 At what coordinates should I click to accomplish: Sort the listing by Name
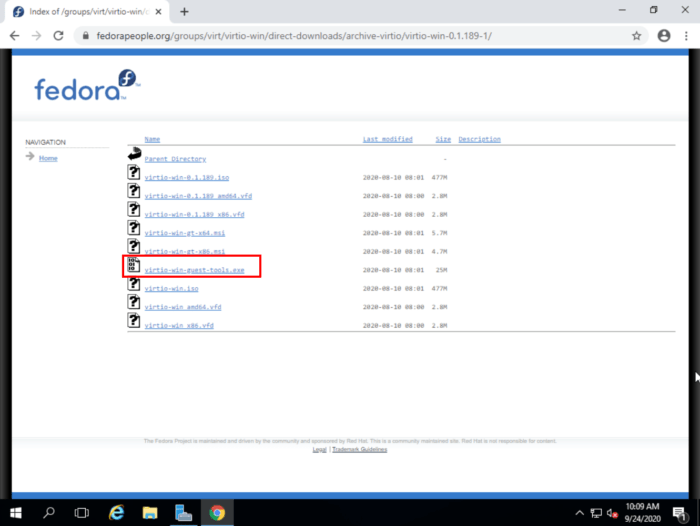pyautogui.click(x=152, y=139)
